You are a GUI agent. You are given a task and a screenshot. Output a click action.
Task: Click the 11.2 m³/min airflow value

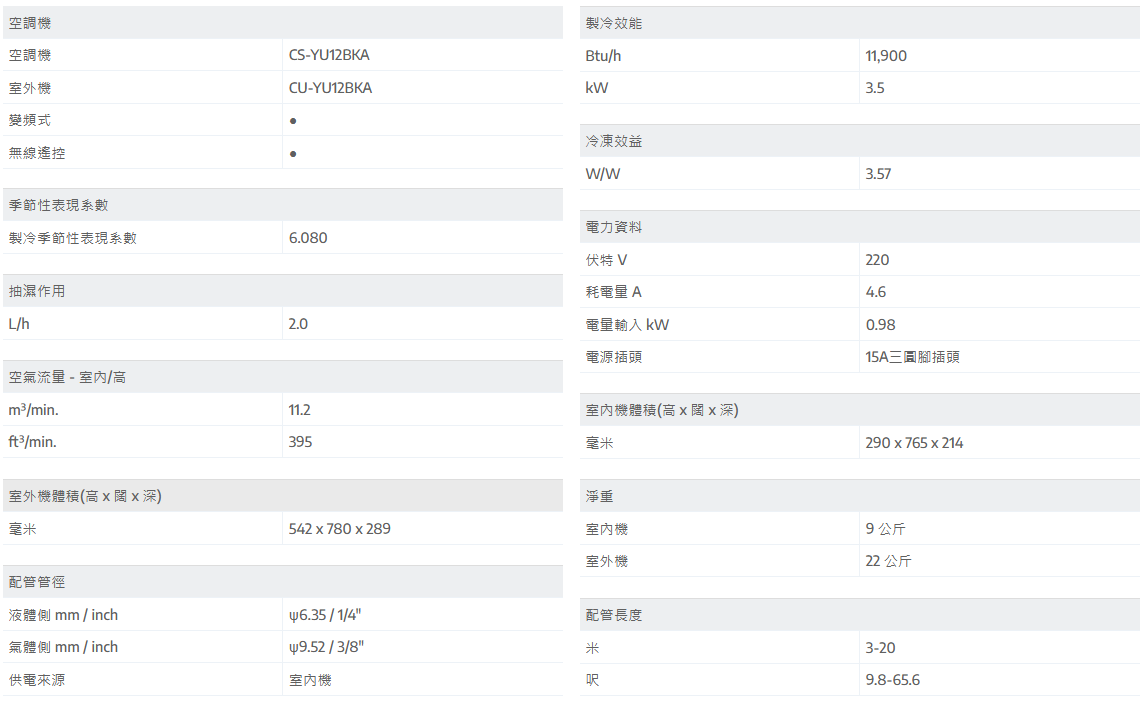point(300,410)
